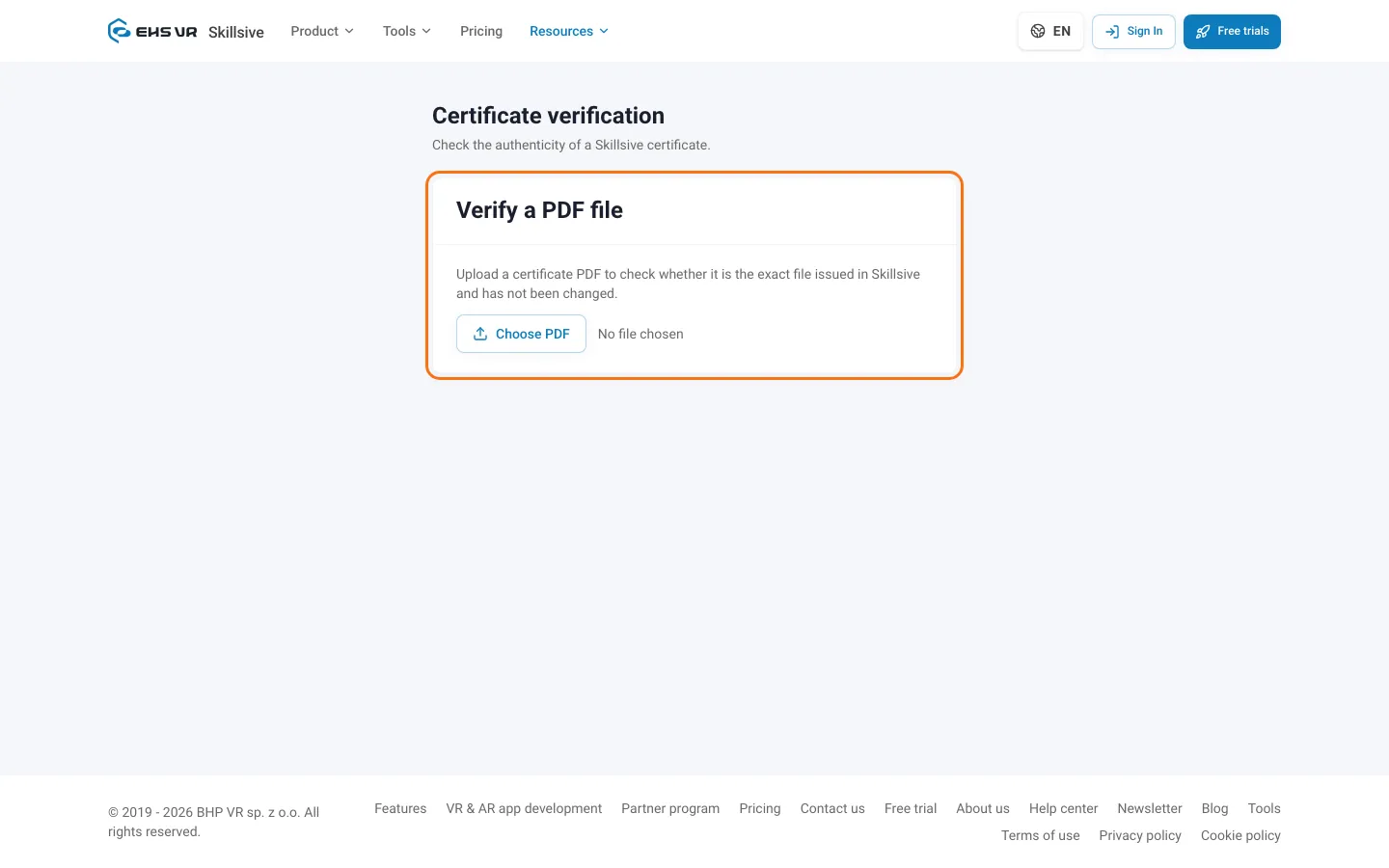Viewport: 1389px width, 868px height.
Task: Open Blog footer link
Action: coord(1214,808)
